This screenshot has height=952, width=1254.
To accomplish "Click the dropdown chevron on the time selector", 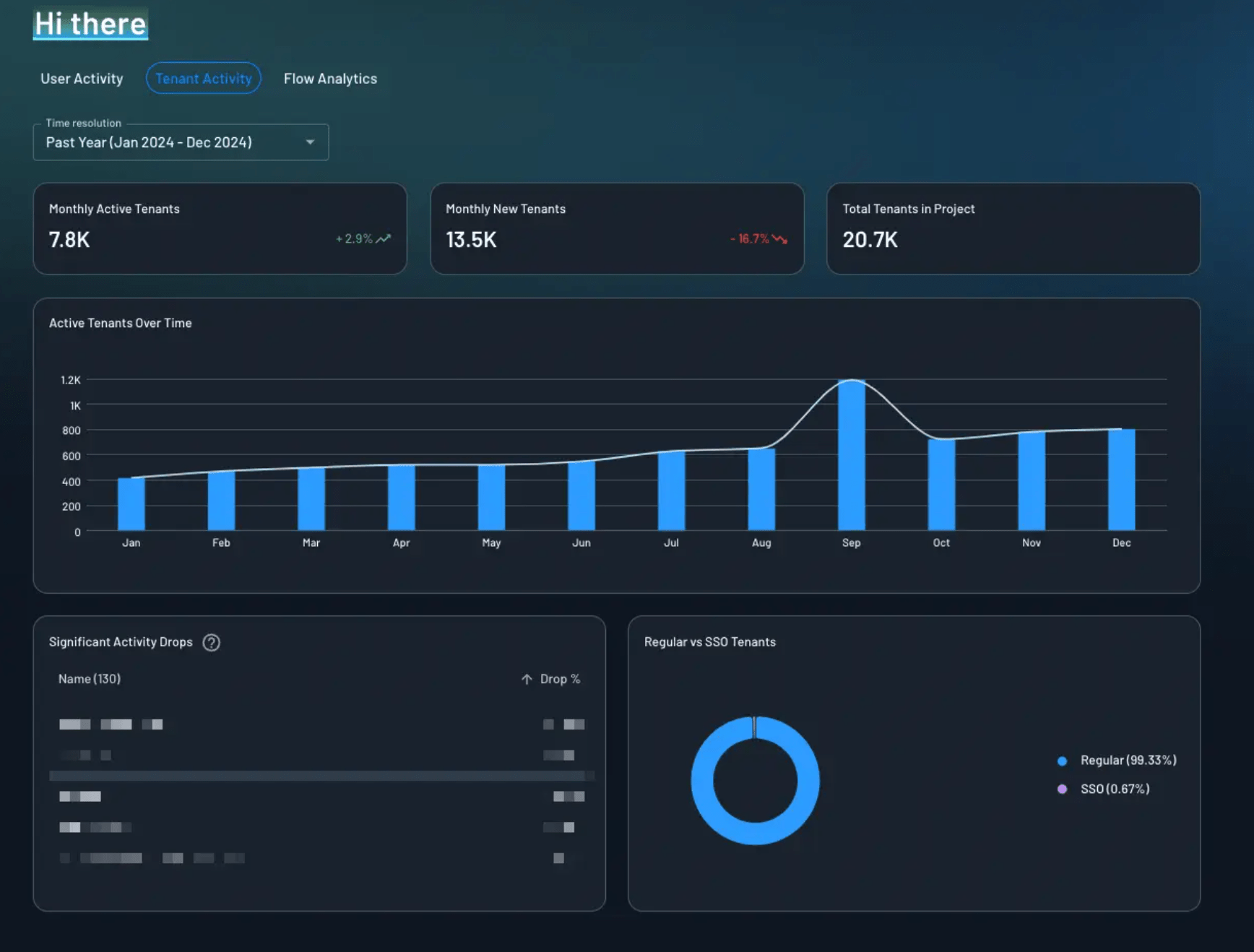I will [310, 142].
